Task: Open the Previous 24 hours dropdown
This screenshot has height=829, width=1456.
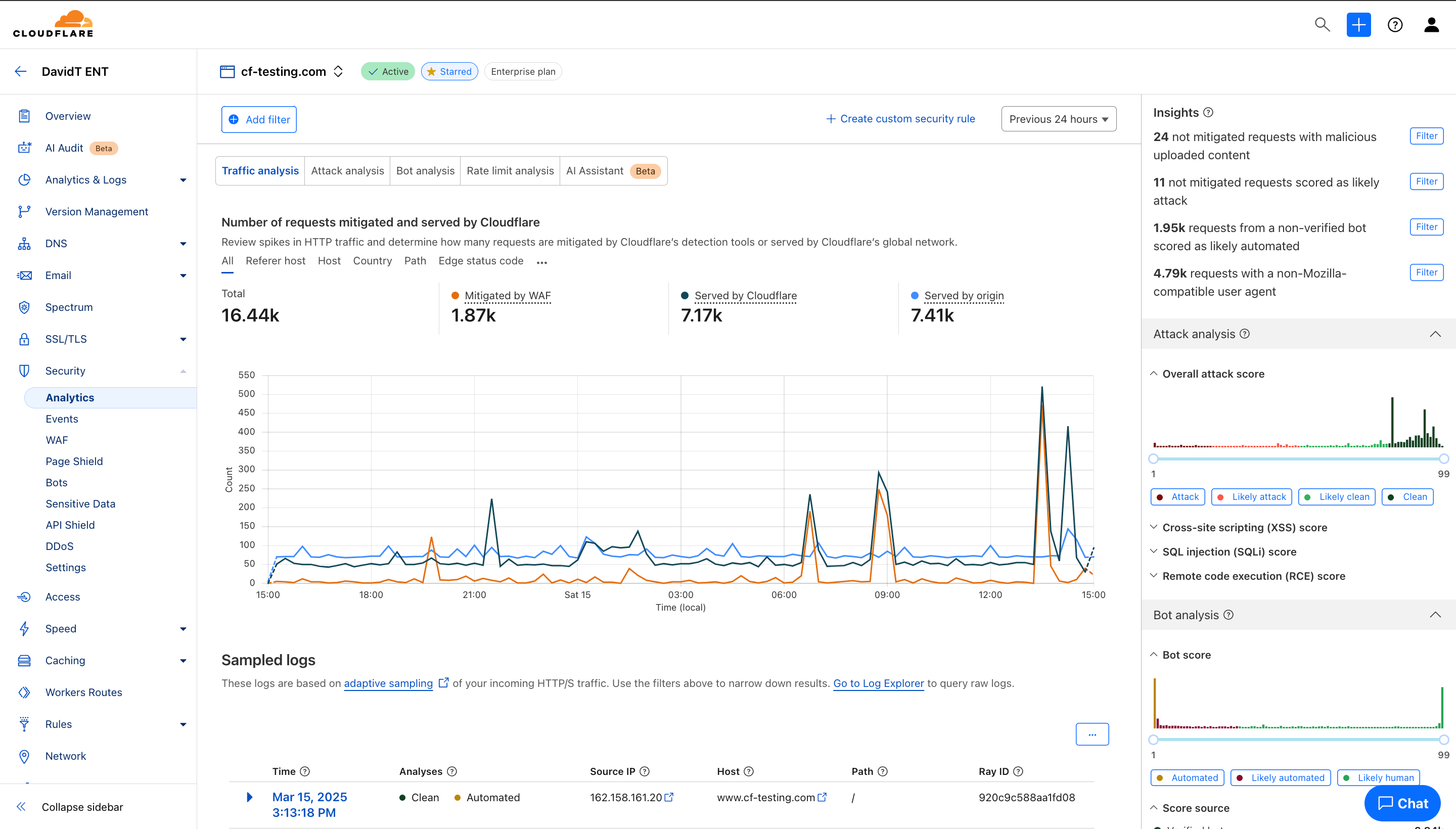Action: [1058, 118]
